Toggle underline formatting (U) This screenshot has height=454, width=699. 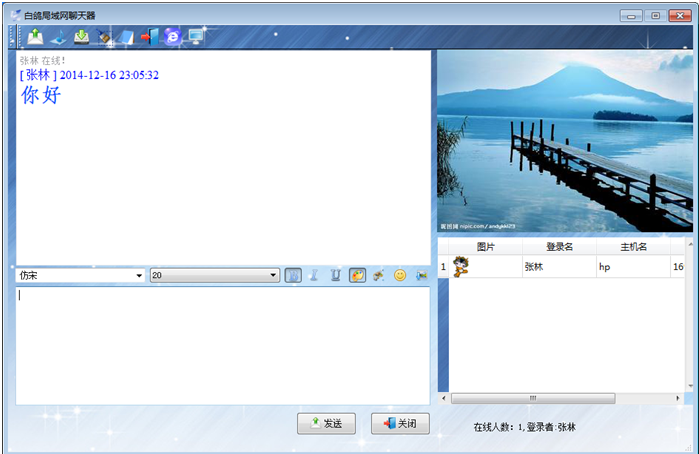(x=336, y=276)
